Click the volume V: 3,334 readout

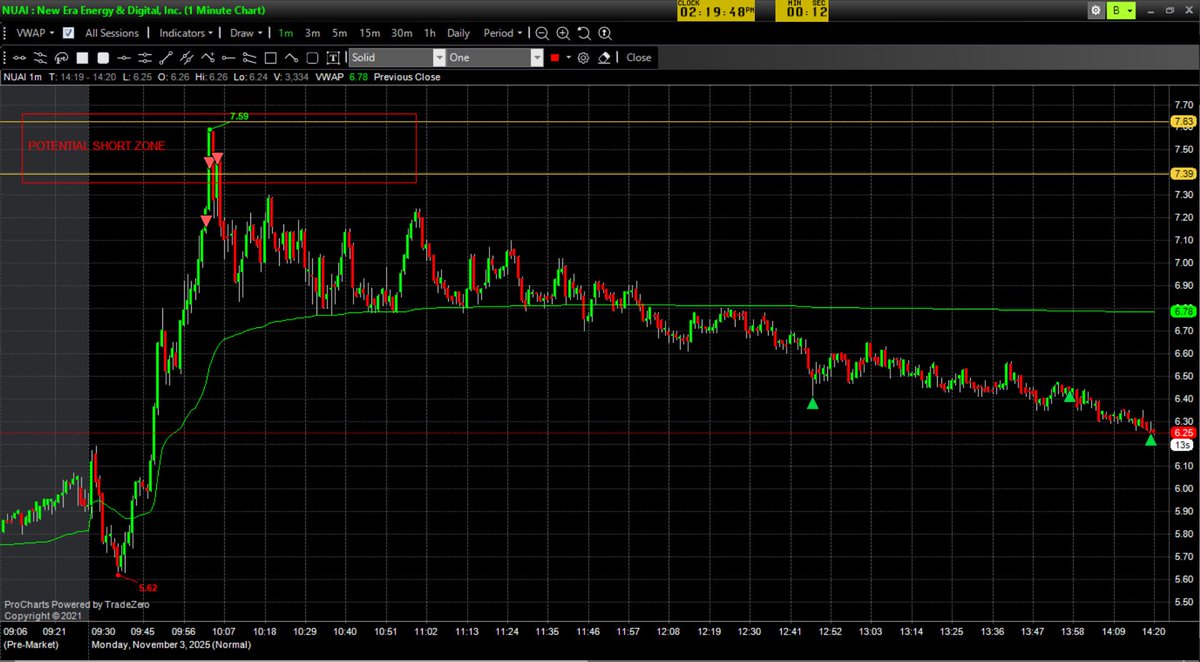(290, 77)
